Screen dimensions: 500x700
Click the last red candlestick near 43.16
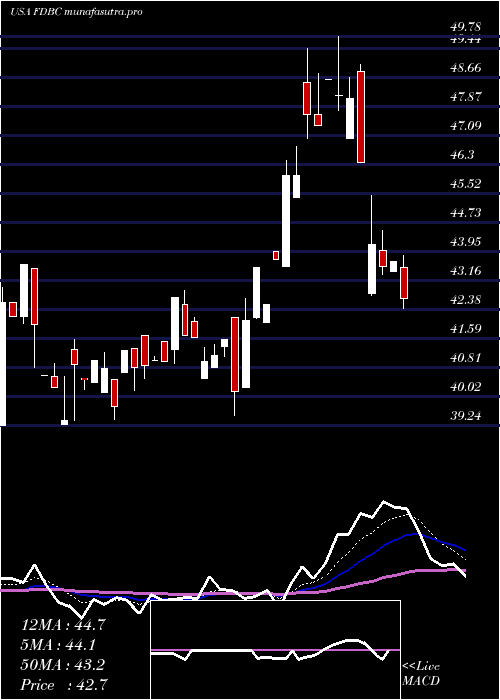coord(404,283)
